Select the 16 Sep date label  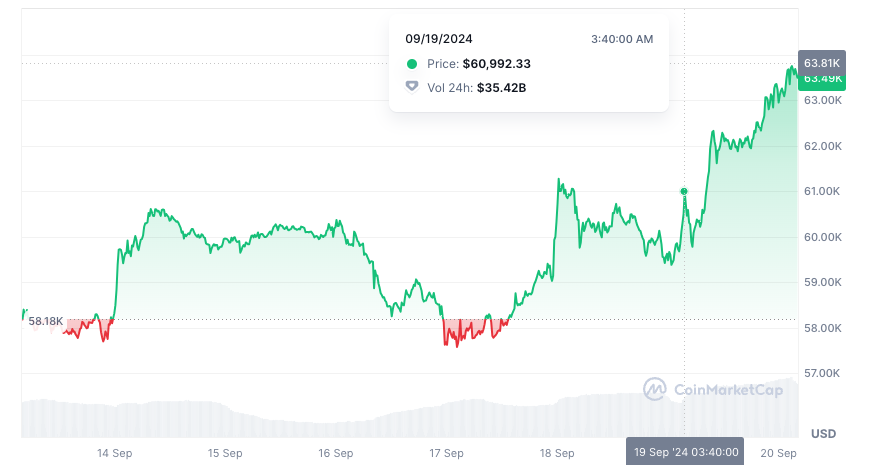pos(336,452)
